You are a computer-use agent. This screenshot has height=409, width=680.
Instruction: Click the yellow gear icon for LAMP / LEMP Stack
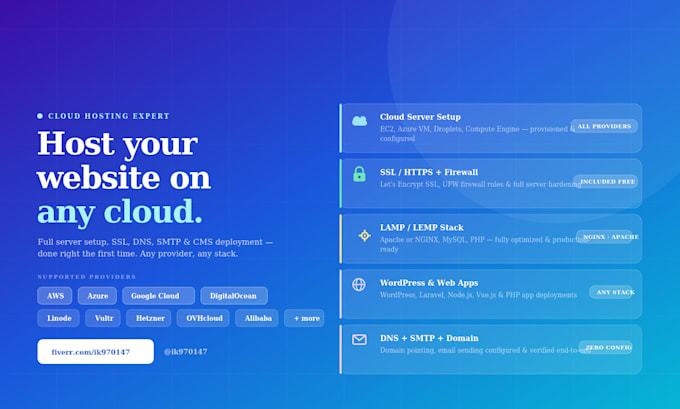click(364, 236)
